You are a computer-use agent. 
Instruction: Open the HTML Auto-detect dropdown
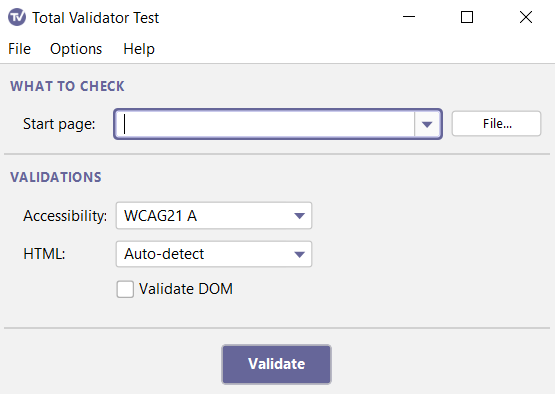tap(214, 254)
